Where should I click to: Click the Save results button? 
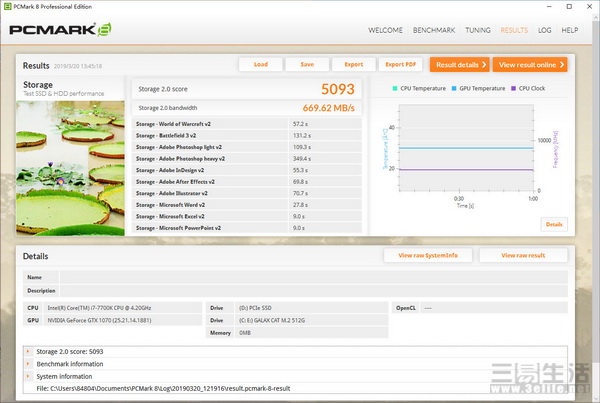[x=307, y=64]
